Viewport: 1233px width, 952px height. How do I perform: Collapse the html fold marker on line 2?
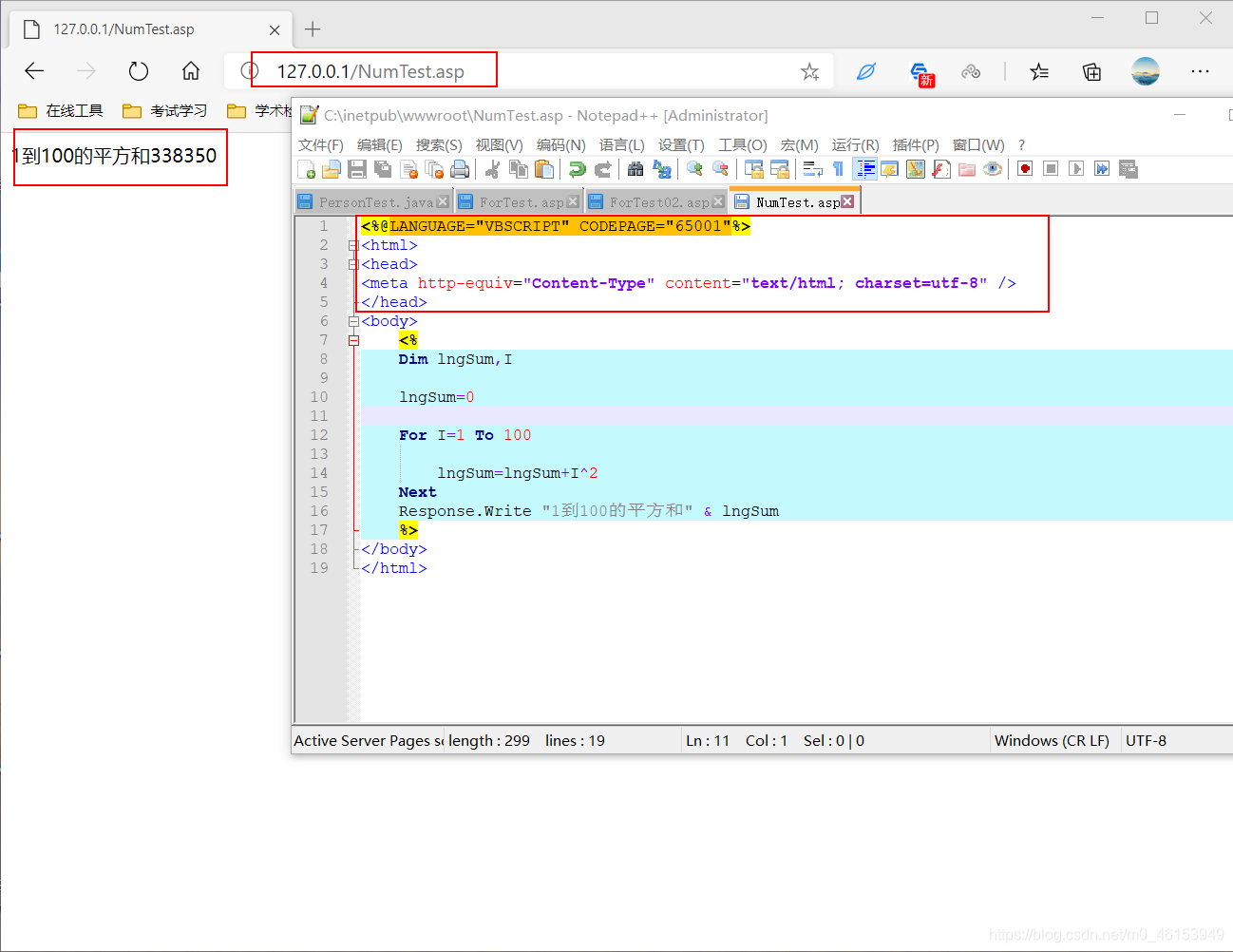click(353, 245)
